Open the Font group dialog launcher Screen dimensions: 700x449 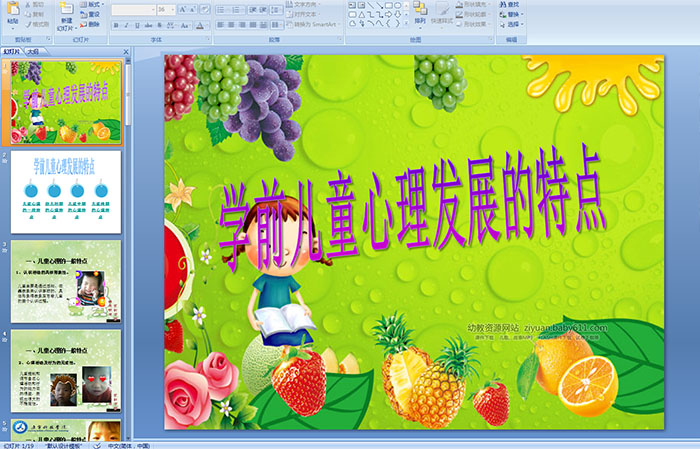pyautogui.click(x=208, y=40)
